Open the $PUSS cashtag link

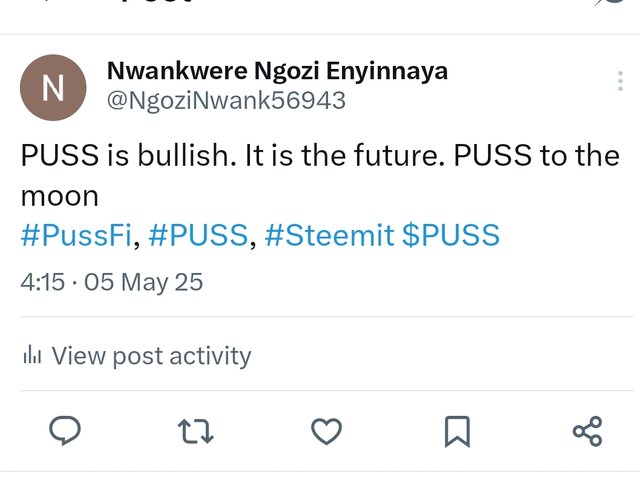click(451, 235)
